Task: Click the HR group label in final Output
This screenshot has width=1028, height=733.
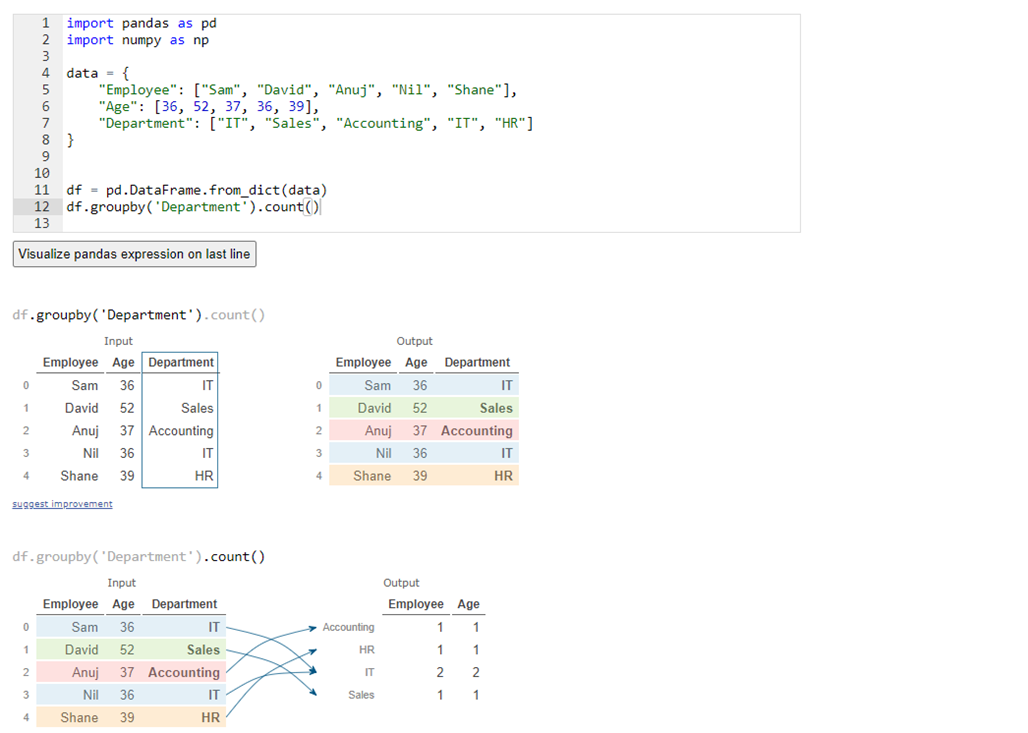Action: pos(366,650)
